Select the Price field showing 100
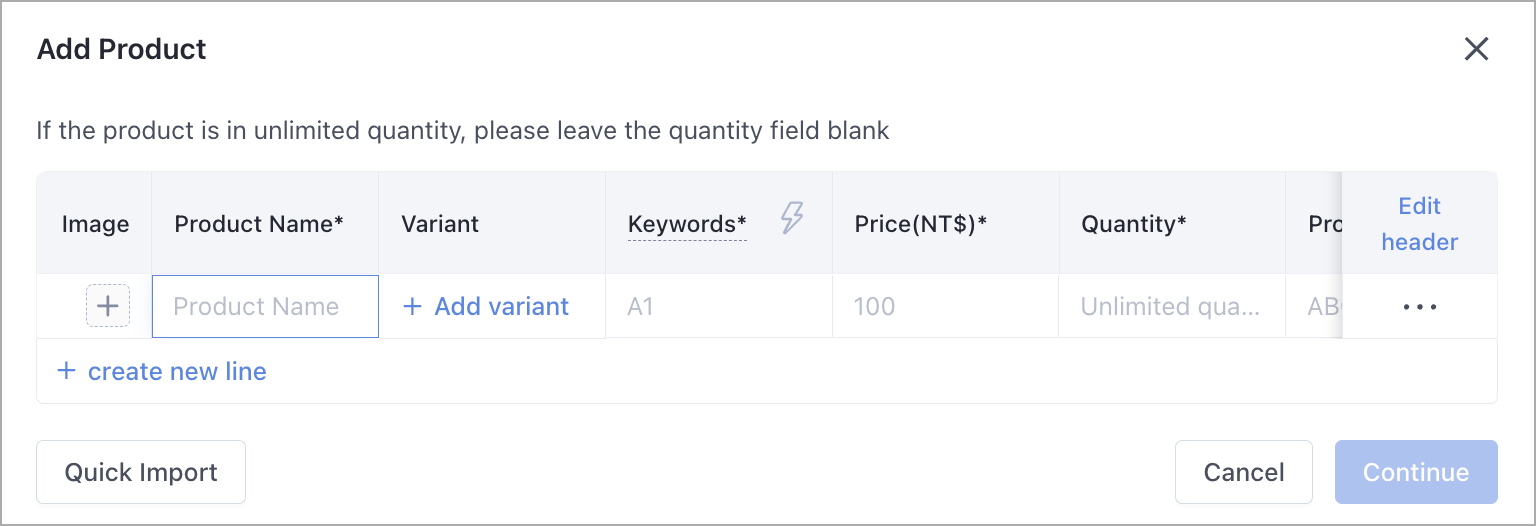 [x=945, y=306]
